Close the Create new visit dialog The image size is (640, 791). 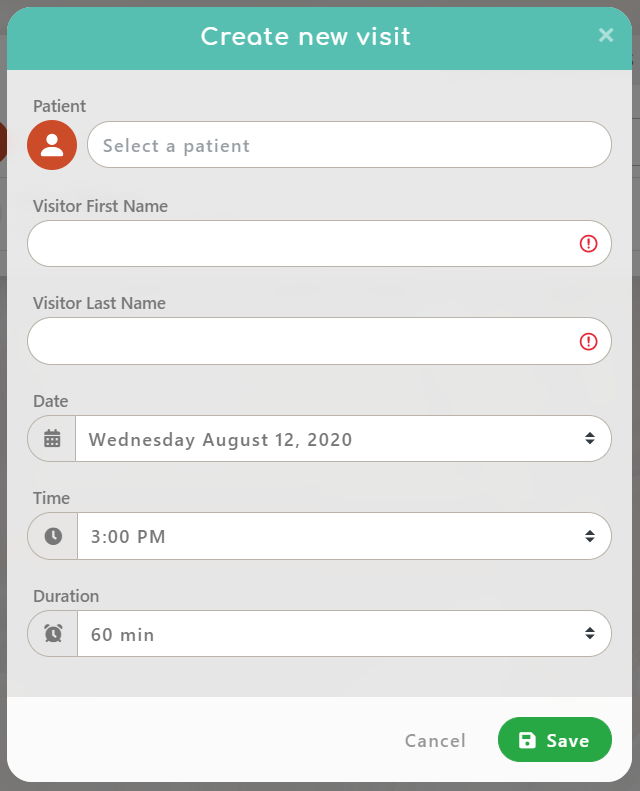pyautogui.click(x=605, y=36)
